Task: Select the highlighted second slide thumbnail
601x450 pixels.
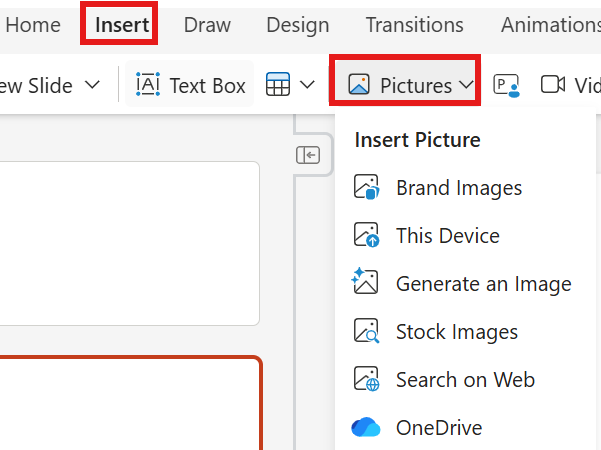Action: (131, 403)
